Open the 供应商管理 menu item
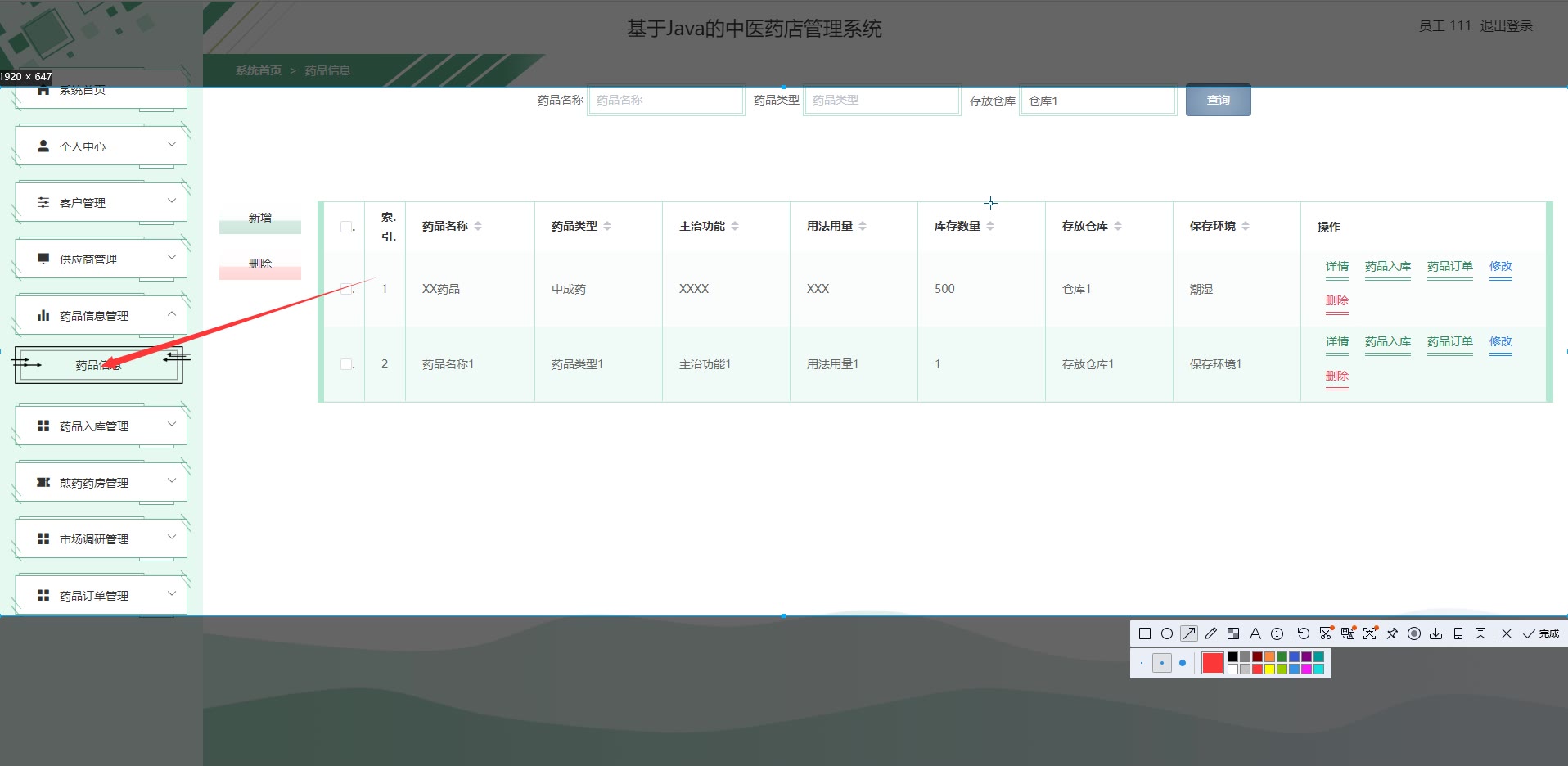 (101, 259)
